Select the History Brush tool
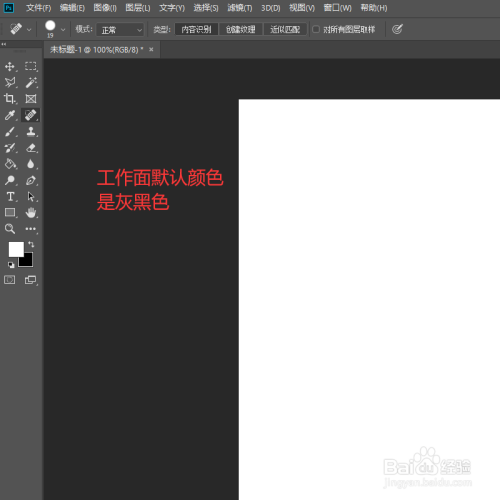Image resolution: width=500 pixels, height=500 pixels. [10, 148]
